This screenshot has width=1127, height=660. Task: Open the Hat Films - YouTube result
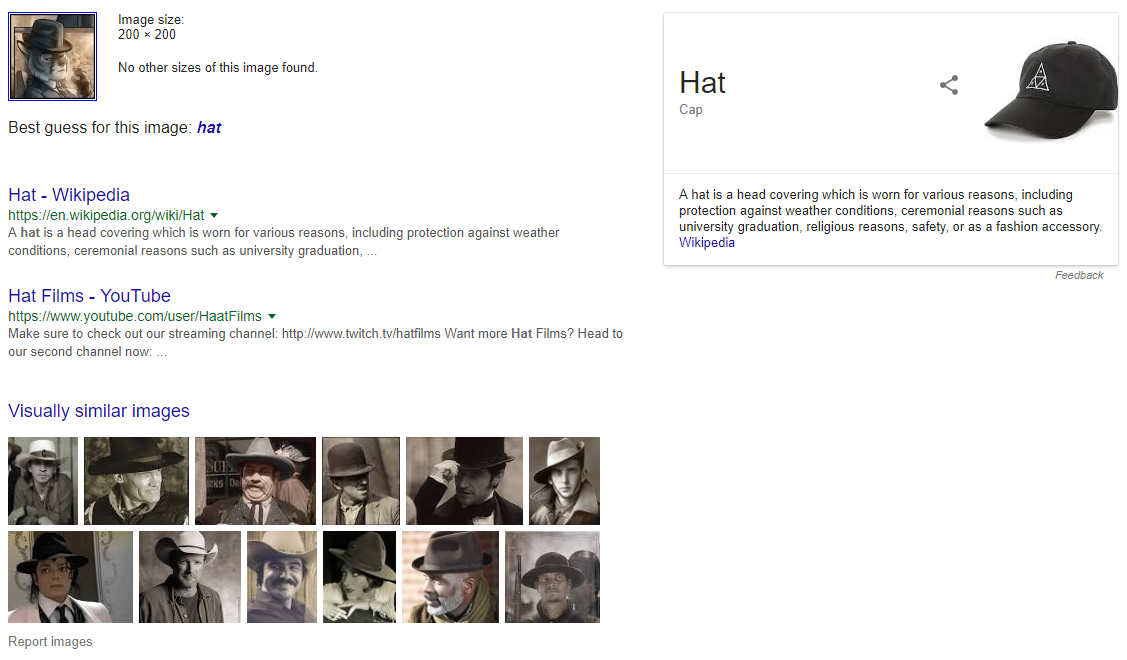(89, 296)
